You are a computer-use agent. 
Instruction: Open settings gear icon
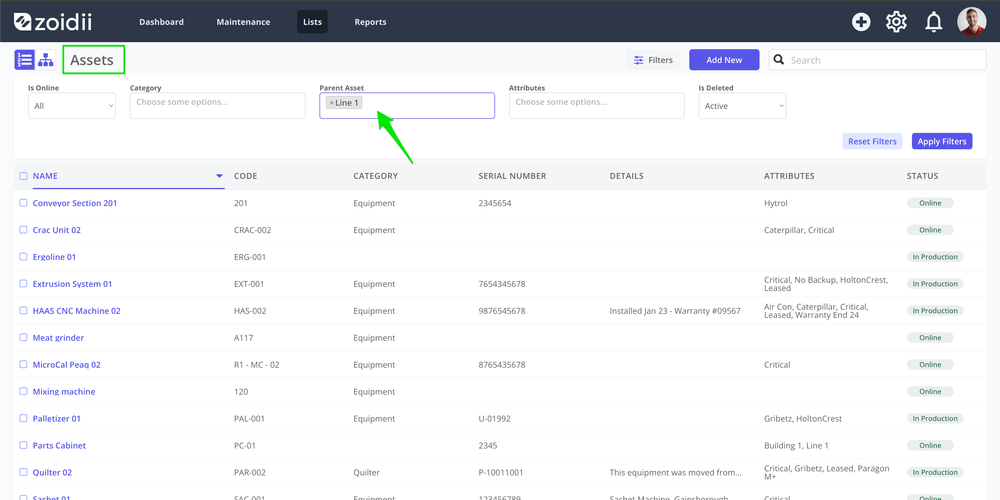[x=896, y=22]
